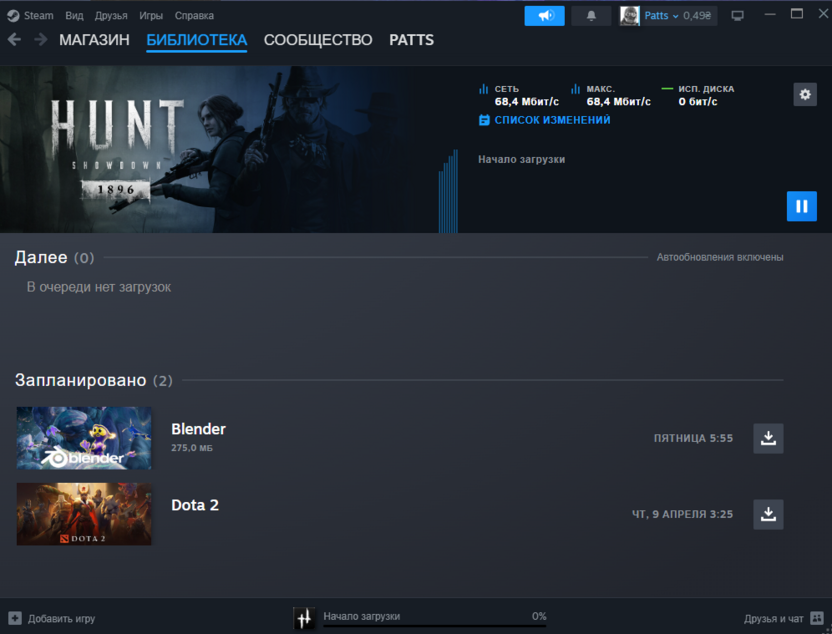The image size is (832, 634).
Task: Download Dota 2 update now
Action: [x=768, y=514]
